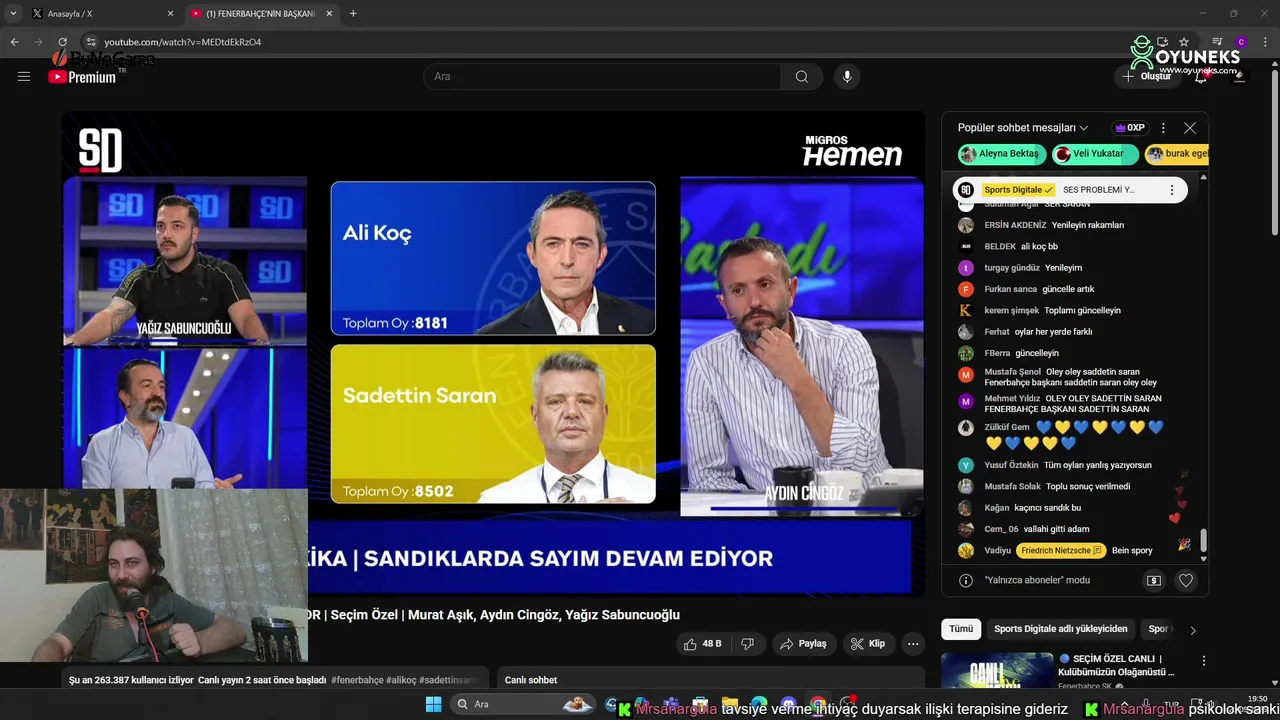Viewport: 1280px width, 720px height.
Task: Start voice search with the microphone
Action: [x=847, y=76]
